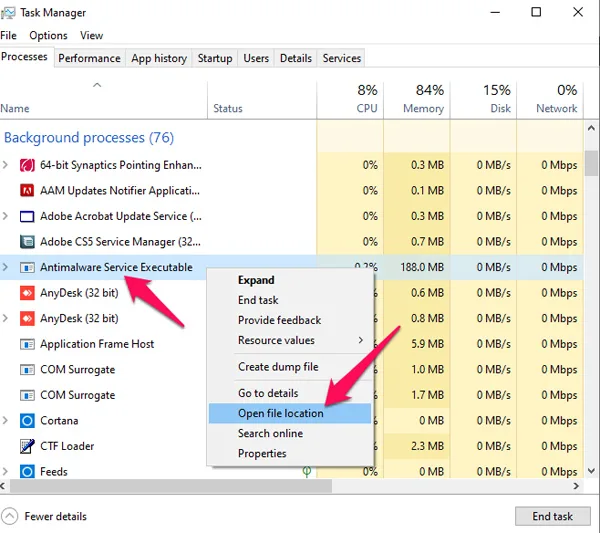The image size is (600, 533).
Task: Click the horizontal scrollbar thumb
Action: point(171,486)
